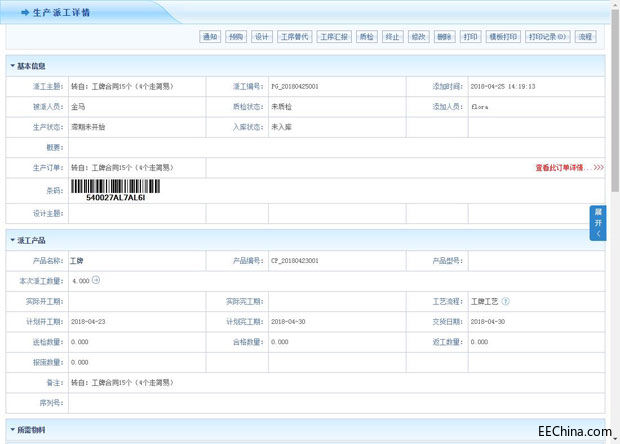
Task: Click the 修改 button
Action: (x=418, y=37)
